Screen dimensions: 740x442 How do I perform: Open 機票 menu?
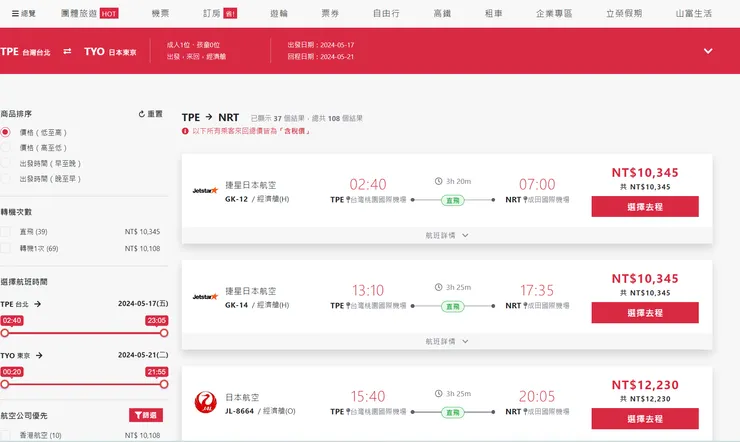click(x=160, y=13)
